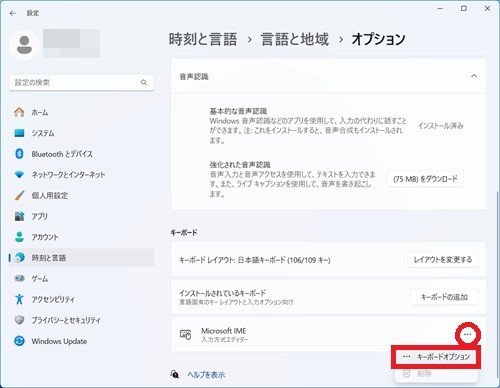The image size is (500, 388).
Task: Click the privacy shield icon
Action: 19,320
